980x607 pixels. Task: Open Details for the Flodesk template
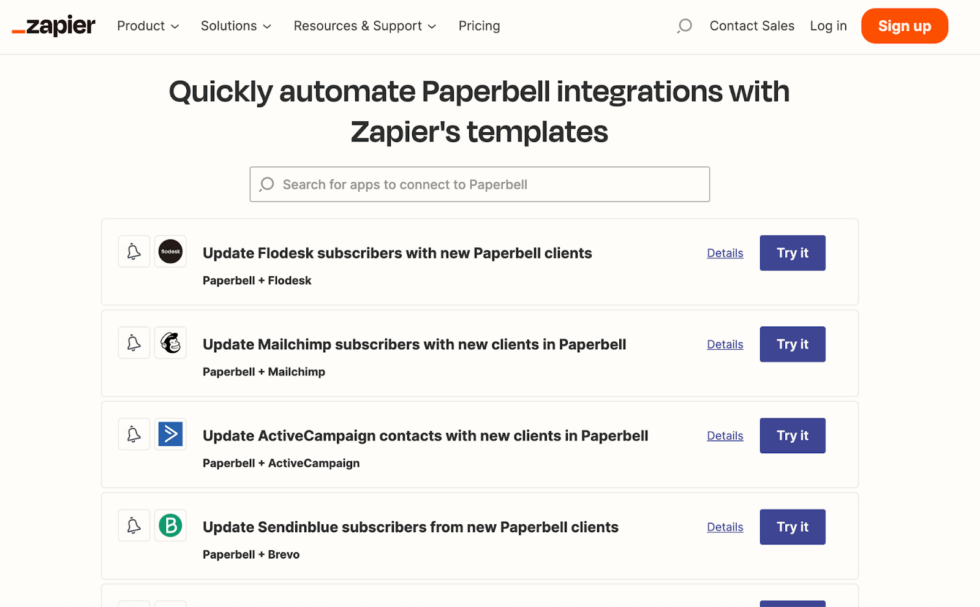coord(724,252)
